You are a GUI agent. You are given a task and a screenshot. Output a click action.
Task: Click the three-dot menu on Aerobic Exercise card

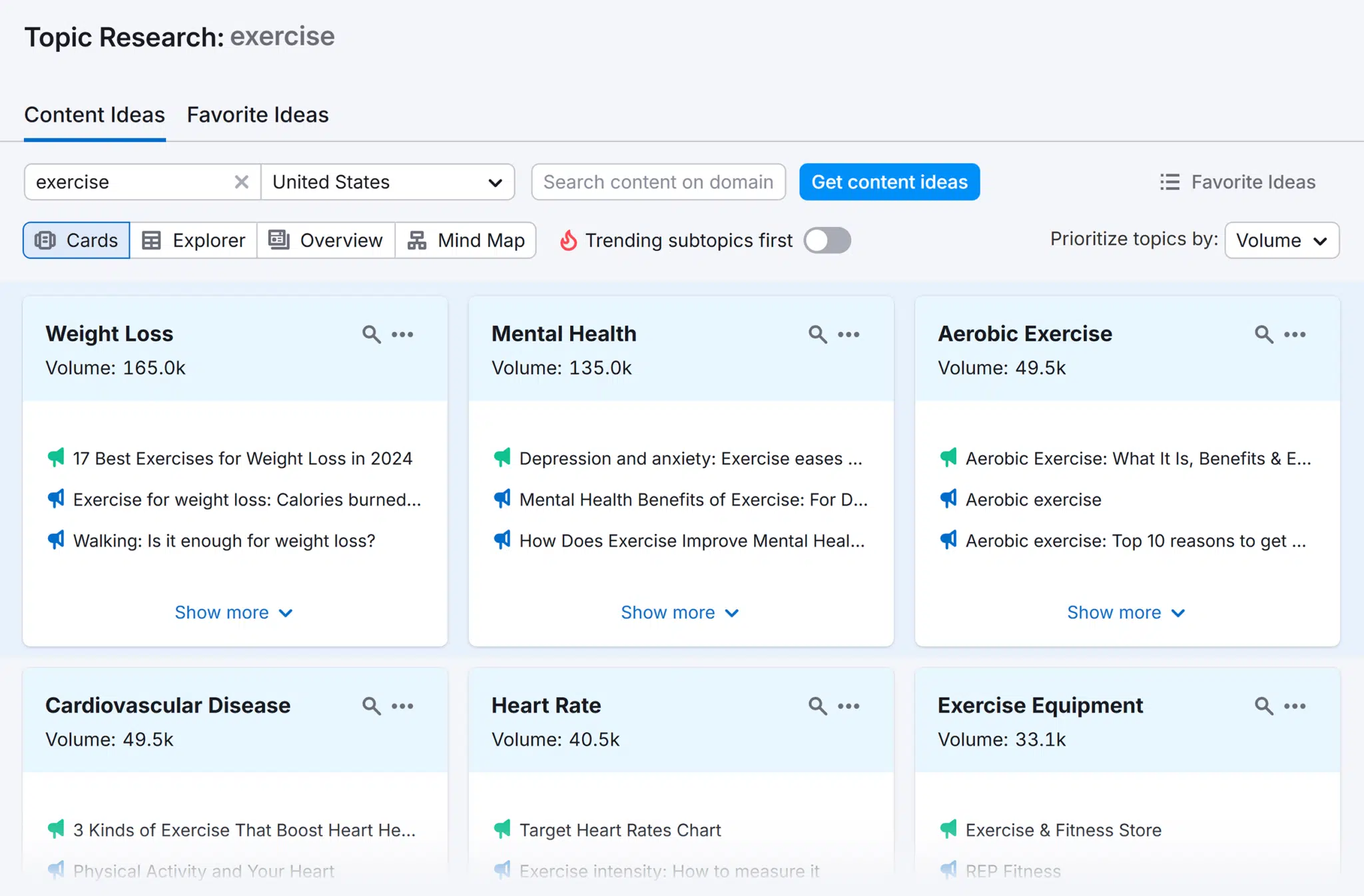(1294, 334)
